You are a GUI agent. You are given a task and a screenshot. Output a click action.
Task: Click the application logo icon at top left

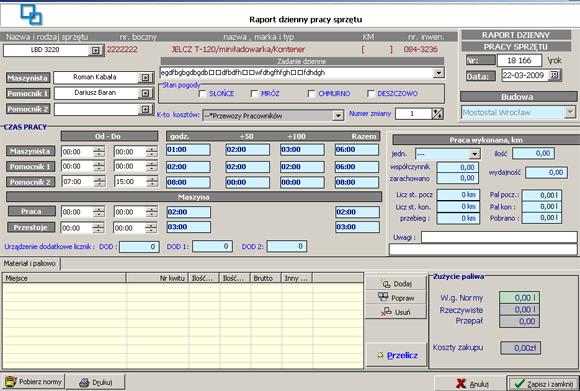pos(31,15)
